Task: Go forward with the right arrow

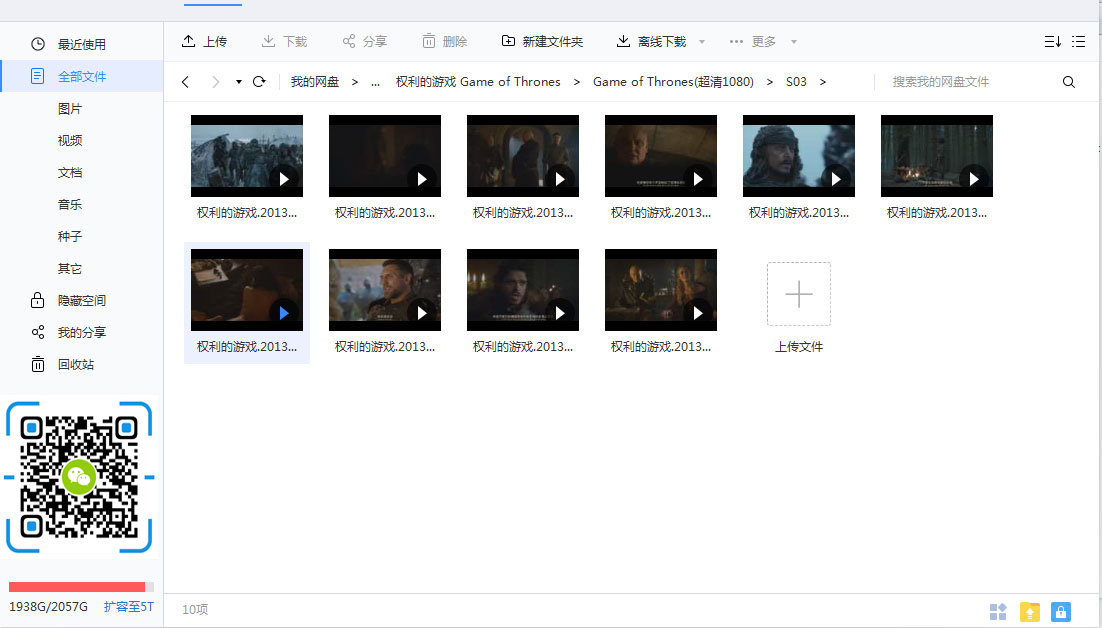Action: point(216,82)
